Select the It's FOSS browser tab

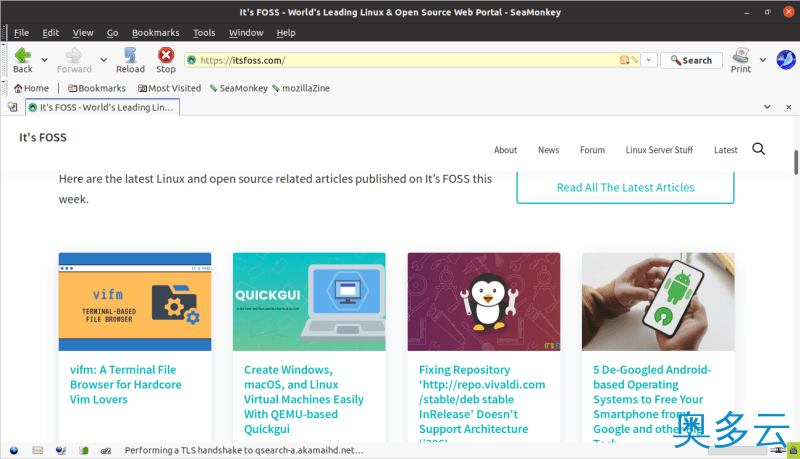[103, 107]
